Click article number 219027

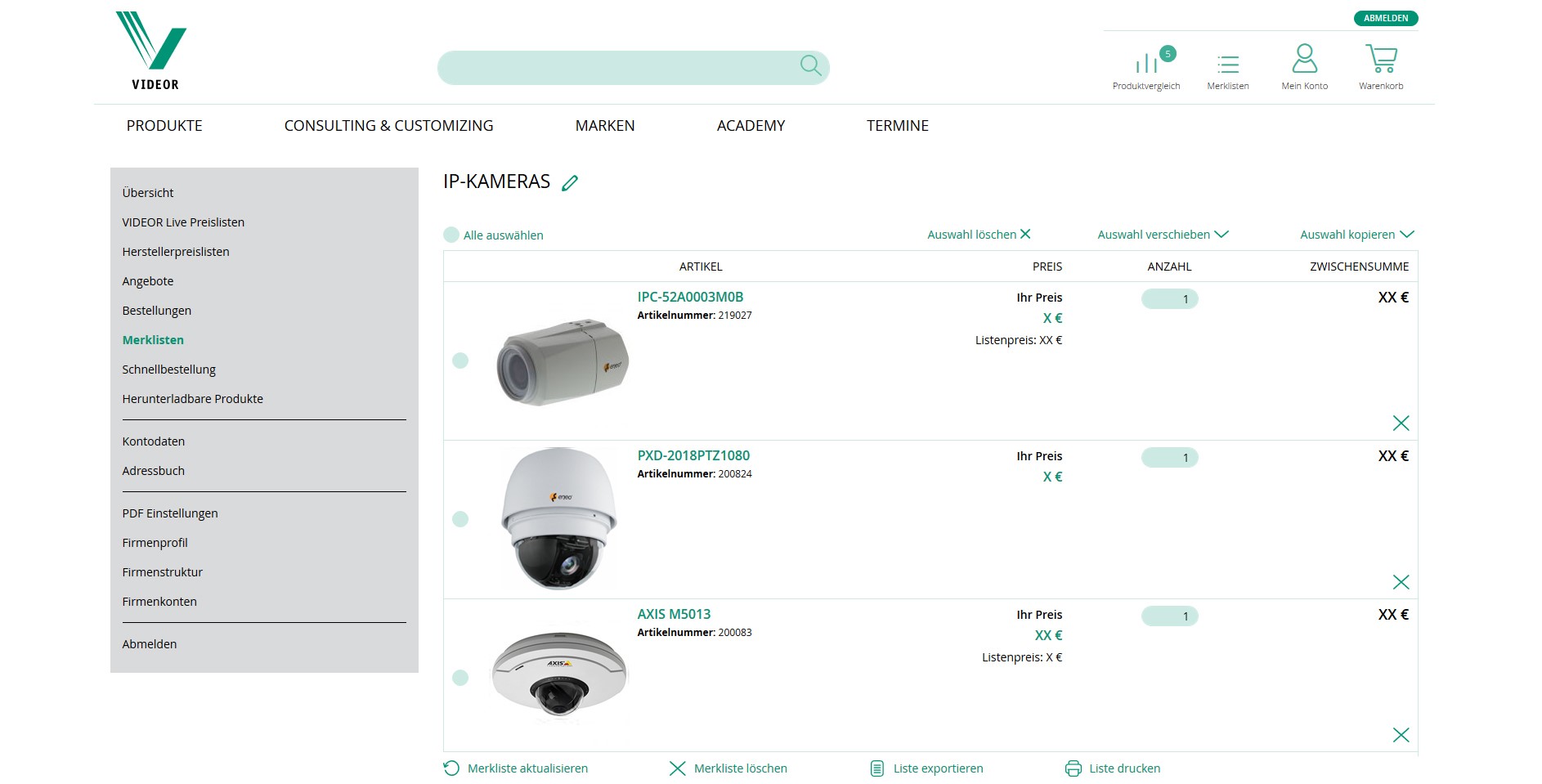point(735,316)
